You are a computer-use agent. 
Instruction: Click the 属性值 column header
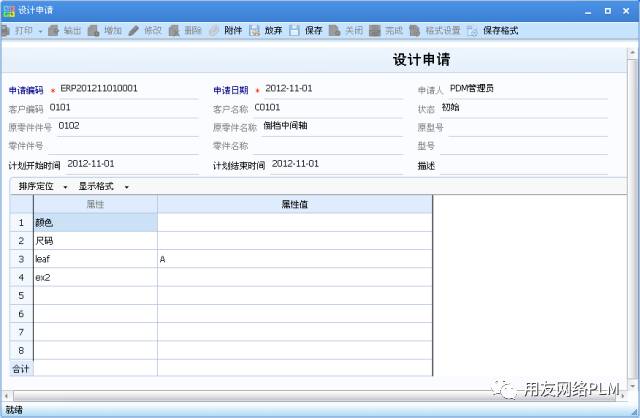tap(294, 204)
